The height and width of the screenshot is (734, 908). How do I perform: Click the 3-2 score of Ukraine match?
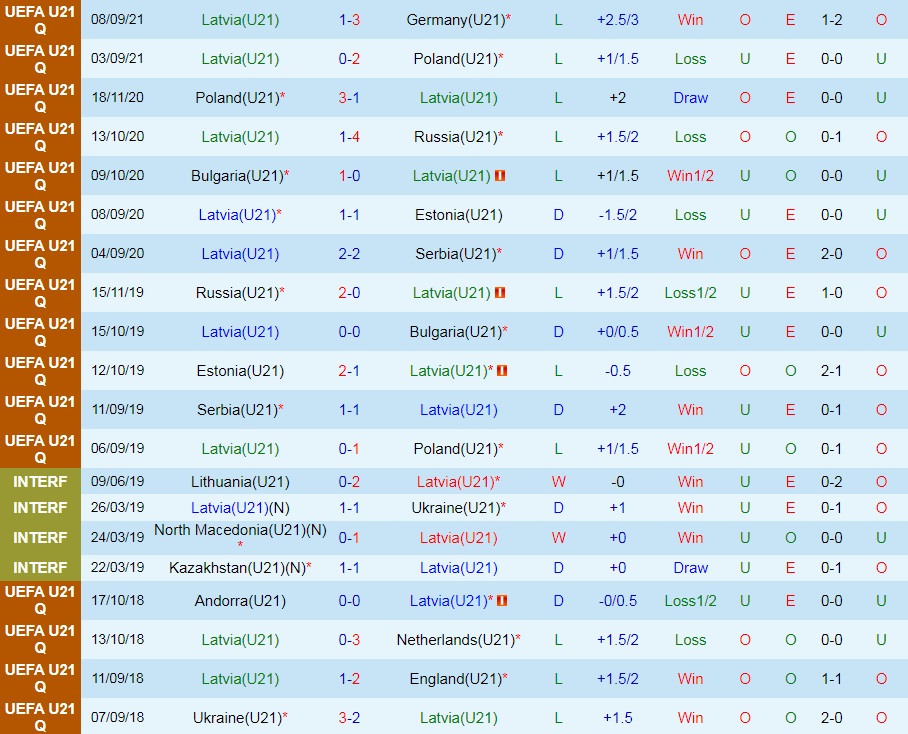click(349, 718)
